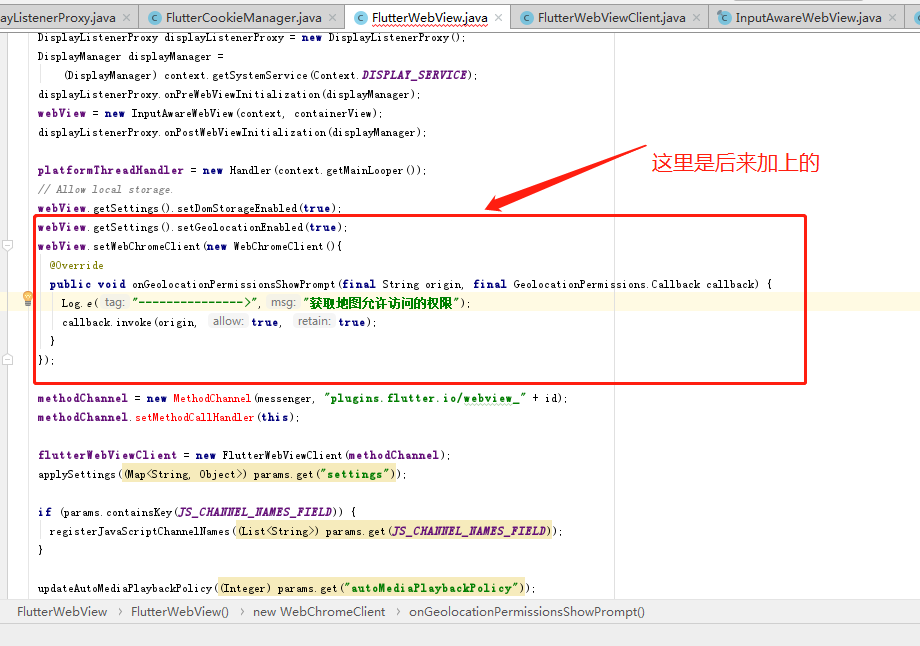Click the fold end marker beside the closing });
The height and width of the screenshot is (646, 920).
[x=8, y=359]
